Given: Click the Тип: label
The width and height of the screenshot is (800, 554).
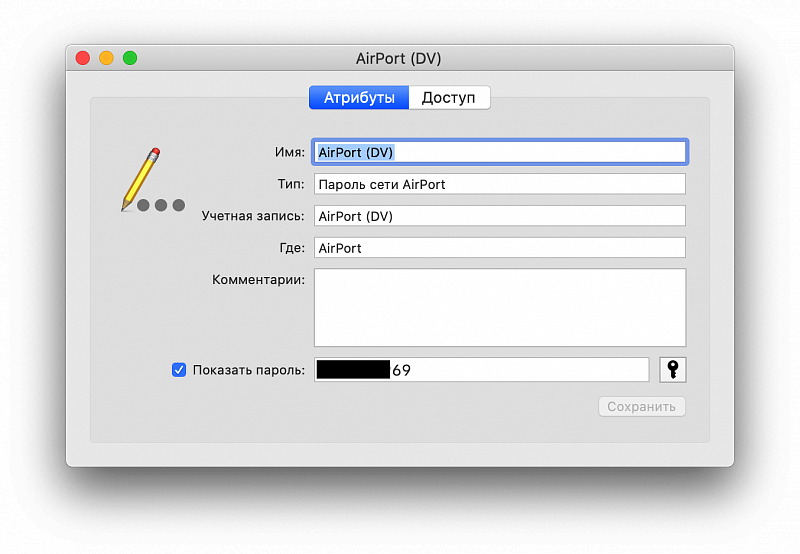Looking at the screenshot, I should 291,184.
